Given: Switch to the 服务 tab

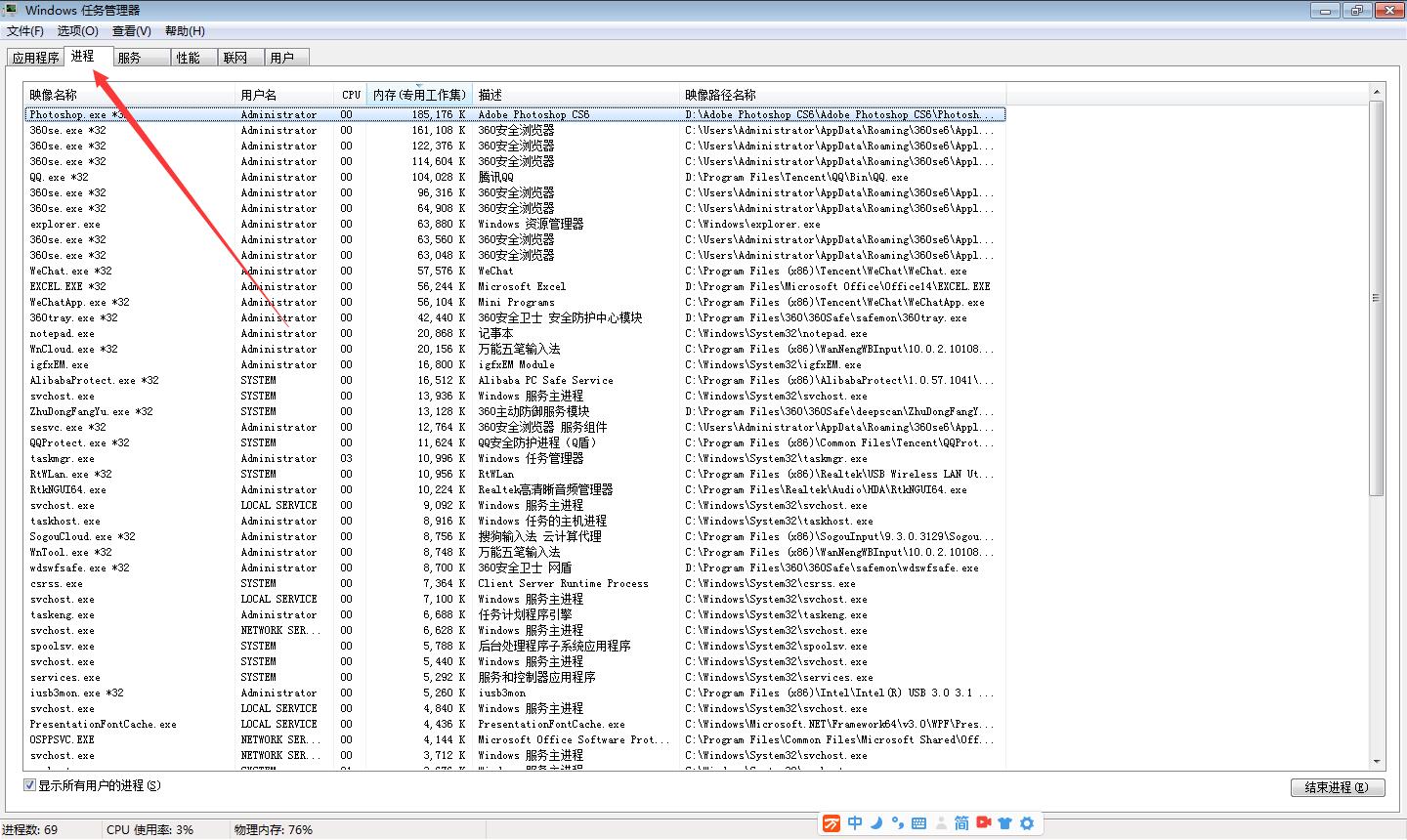Looking at the screenshot, I should [x=141, y=58].
